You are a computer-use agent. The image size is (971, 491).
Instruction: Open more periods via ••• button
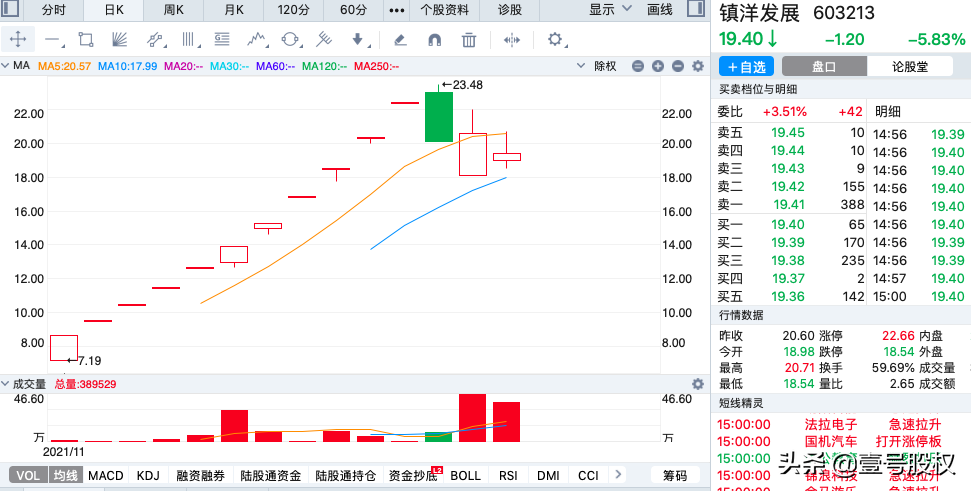pos(396,10)
